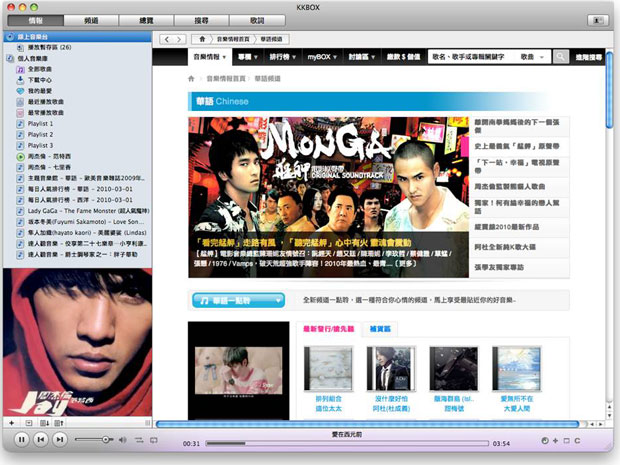Click the add playlist plus icon
This screenshot has height=465, width=620.
pyautogui.click(x=12, y=423)
